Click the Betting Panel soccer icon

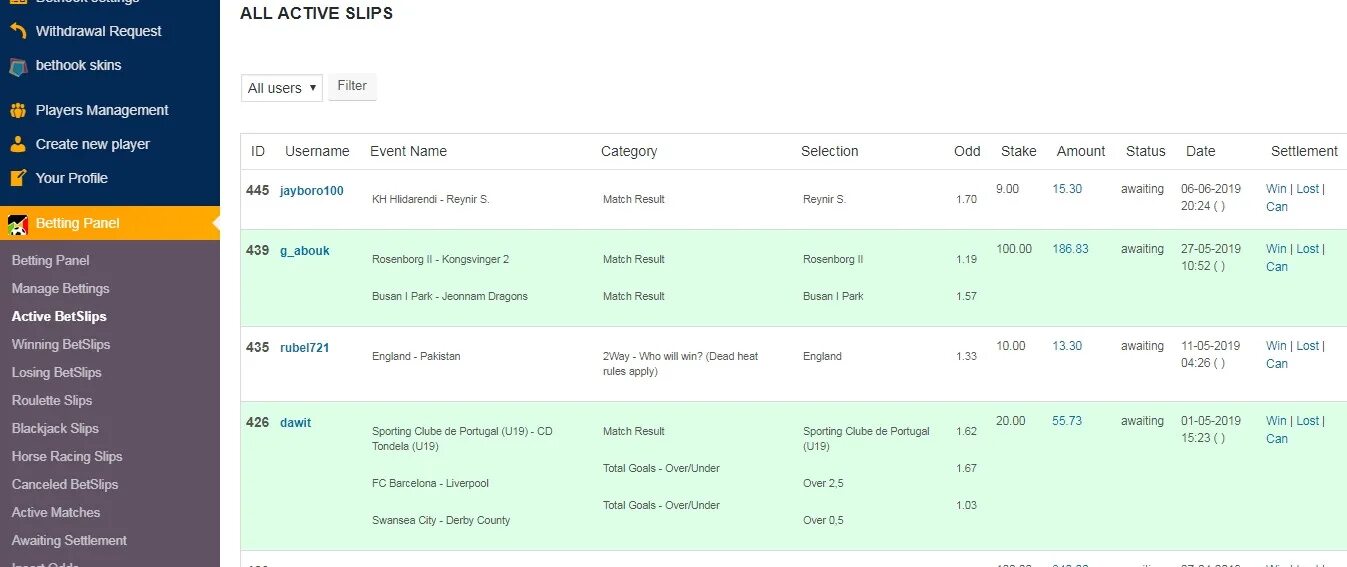17,224
